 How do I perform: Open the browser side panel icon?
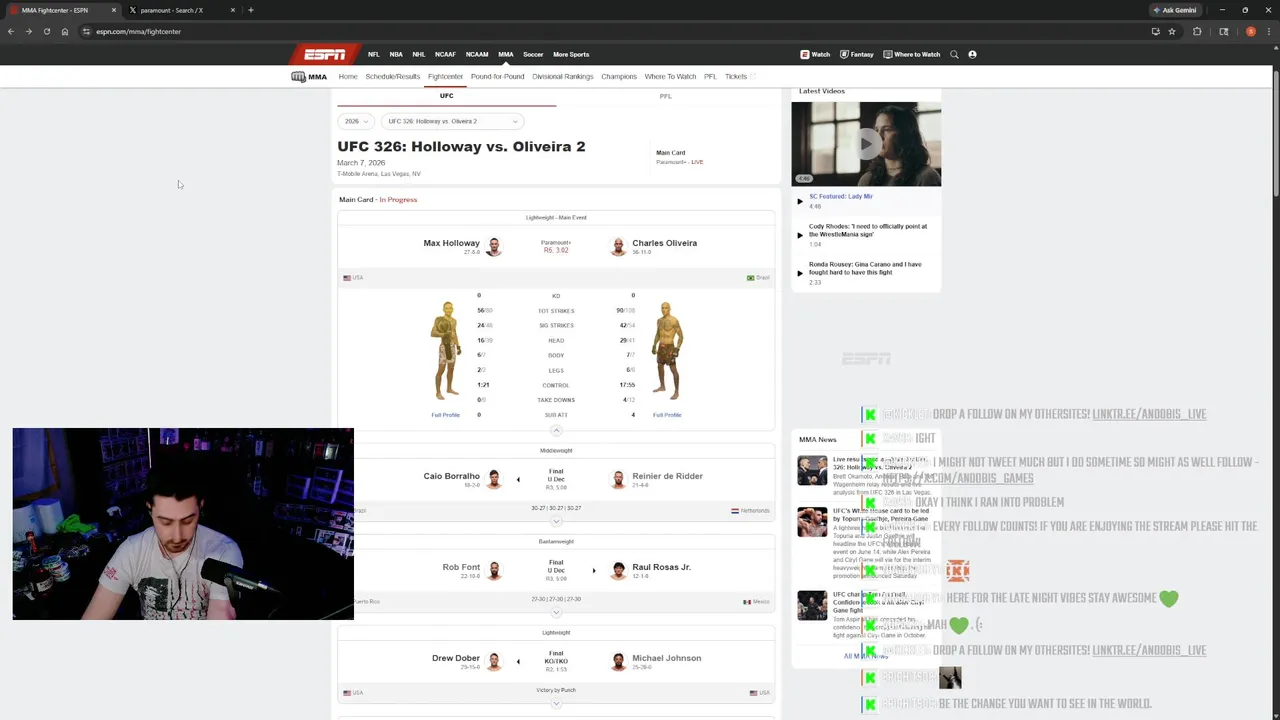(x=1223, y=31)
